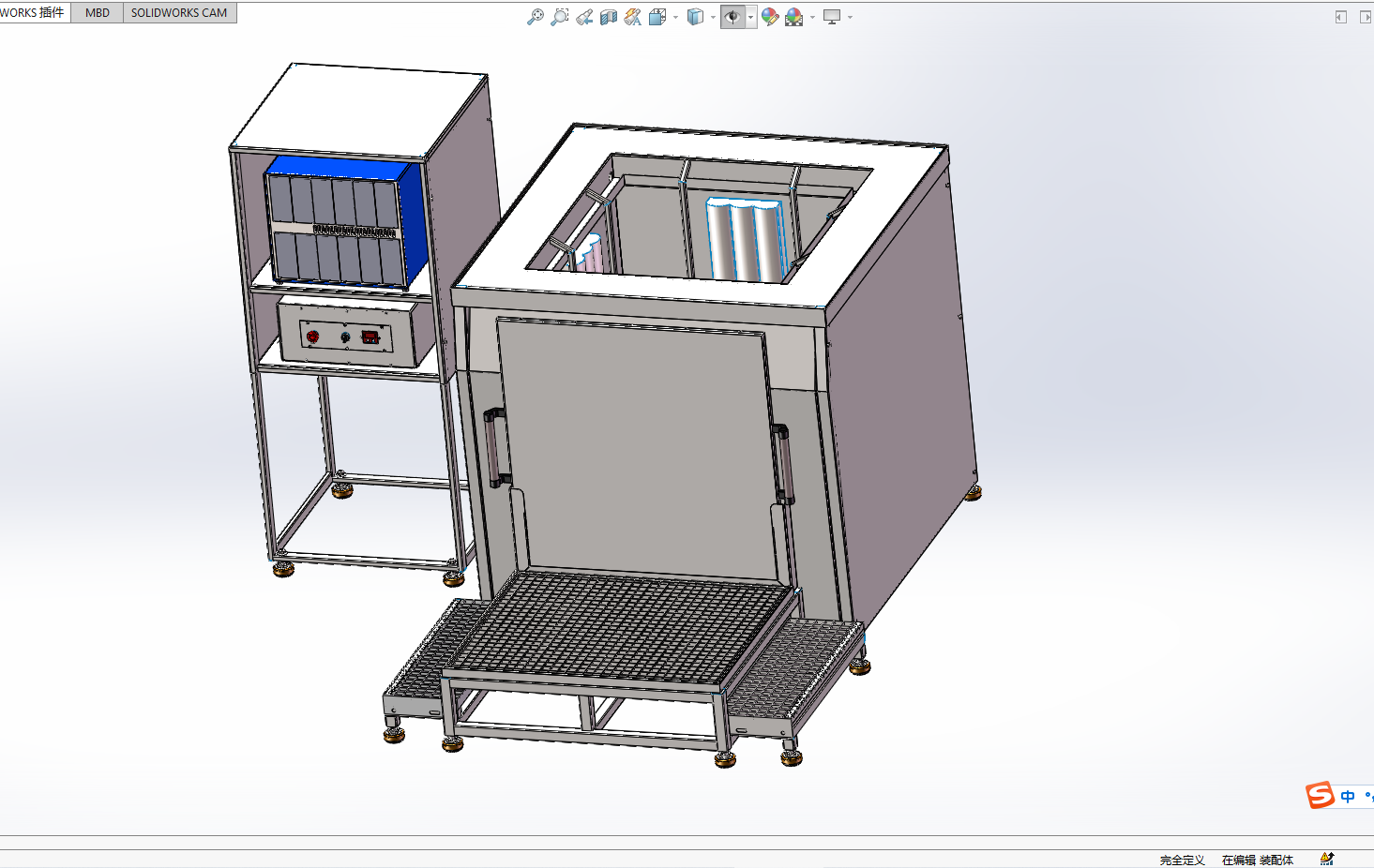Toggle the Hide/Show Items eye button
1374x868 pixels.
coord(732,17)
